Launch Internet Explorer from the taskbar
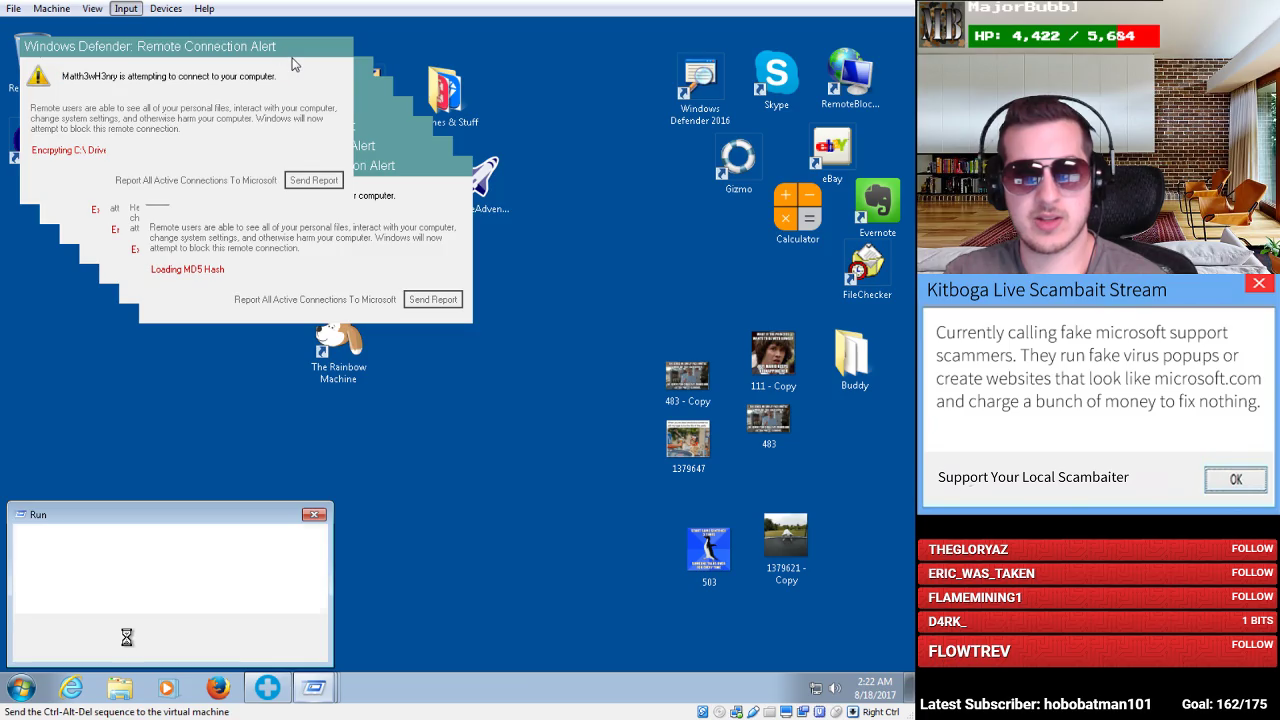 pos(71,688)
